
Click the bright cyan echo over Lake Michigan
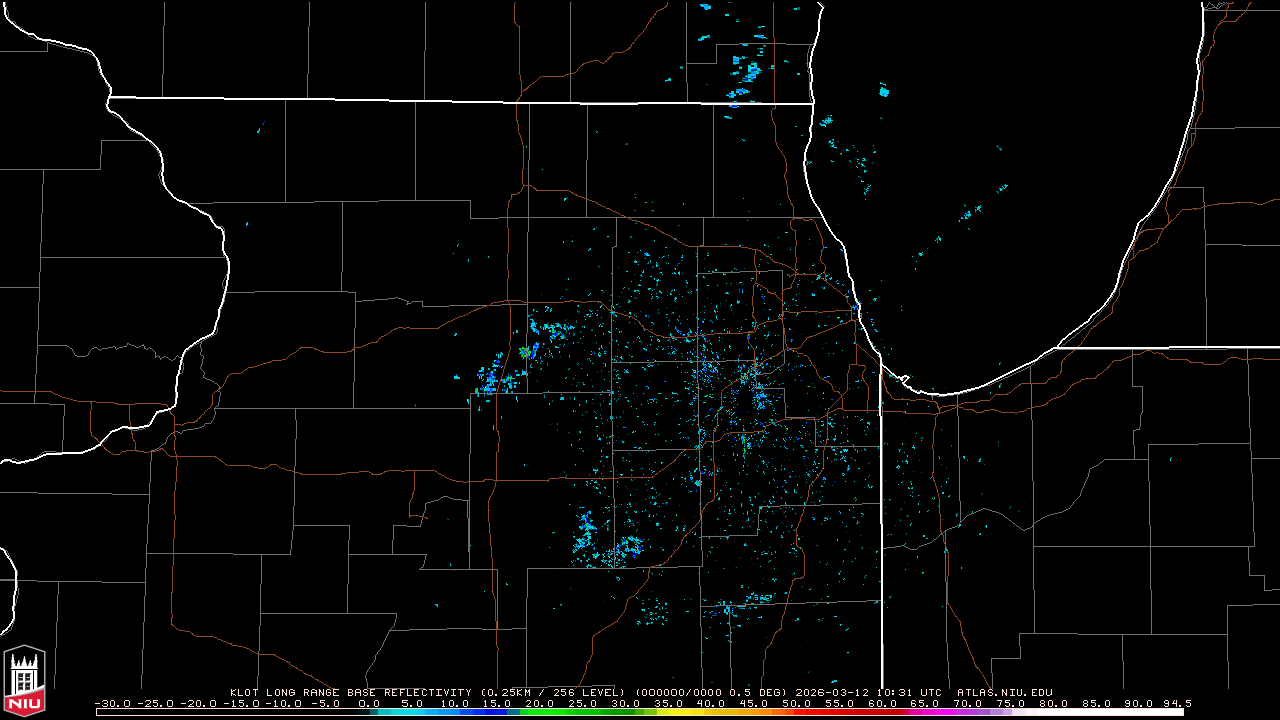pyautogui.click(x=884, y=91)
